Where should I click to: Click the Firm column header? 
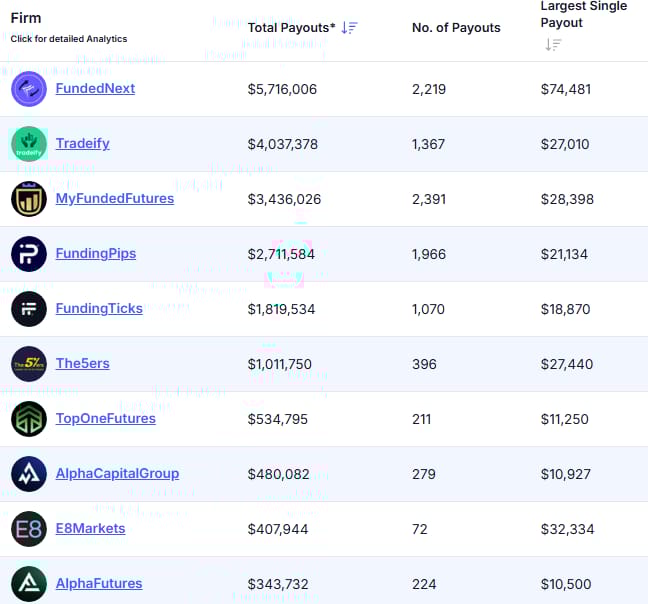pyautogui.click(x=26, y=18)
